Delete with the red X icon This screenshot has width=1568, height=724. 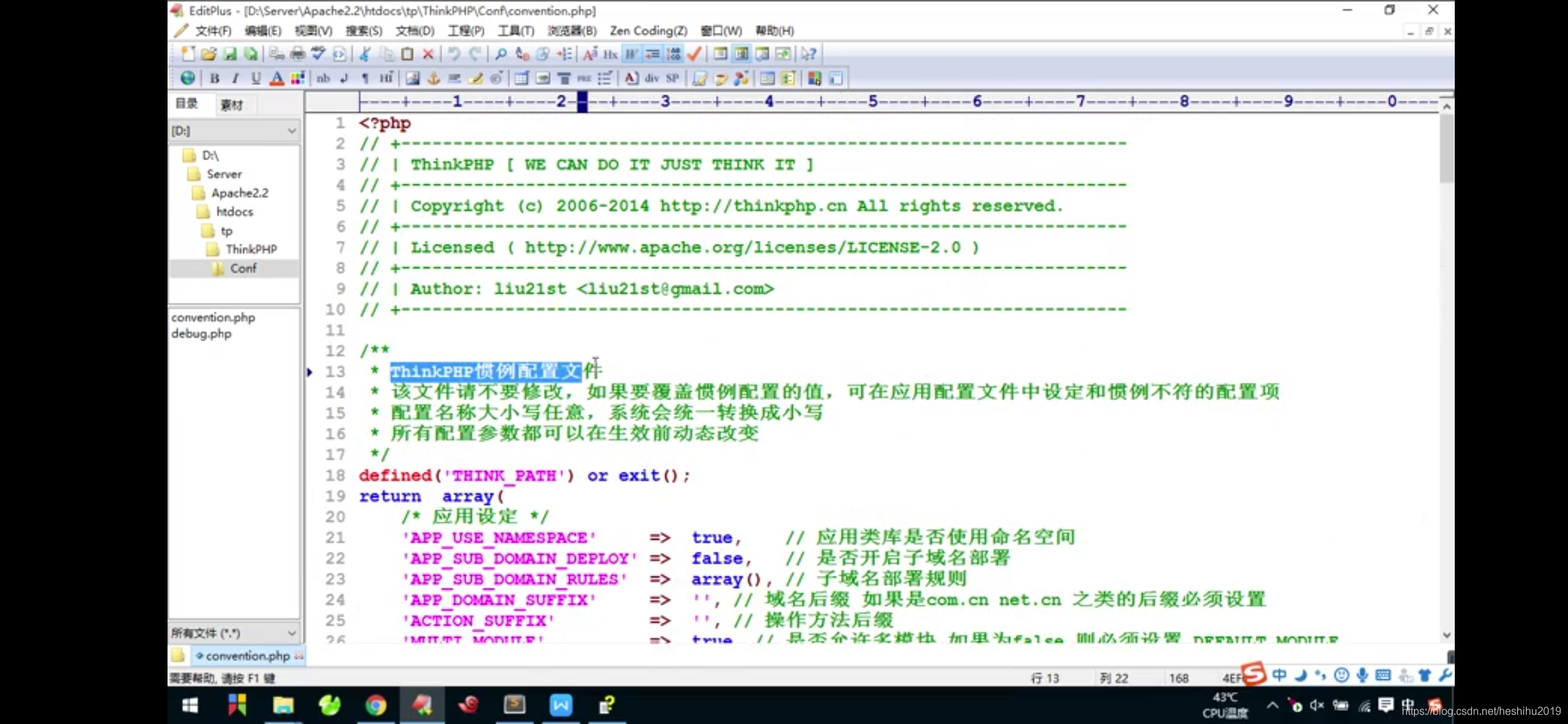point(428,54)
